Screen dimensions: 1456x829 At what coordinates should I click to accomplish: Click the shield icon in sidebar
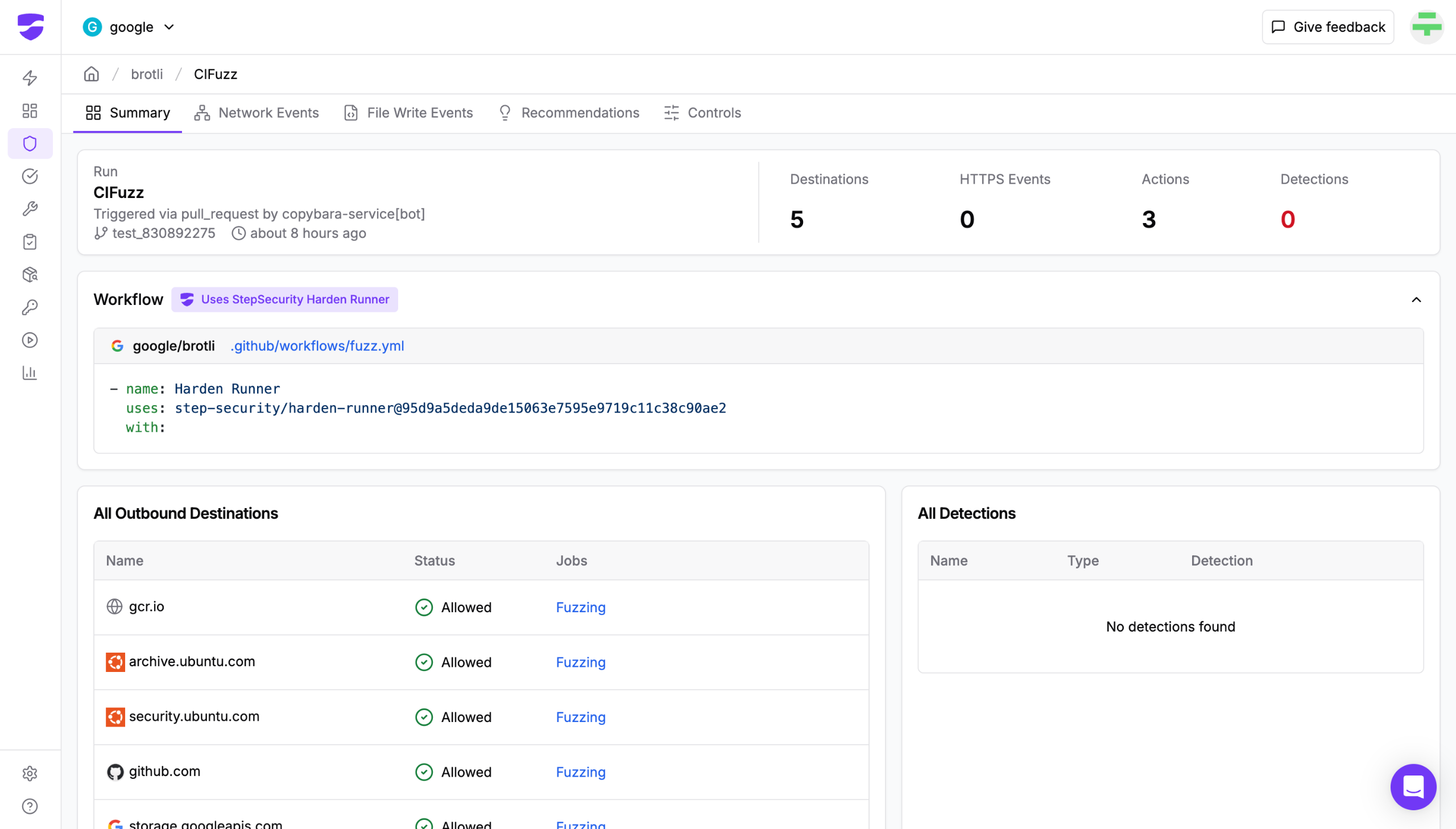(x=30, y=143)
